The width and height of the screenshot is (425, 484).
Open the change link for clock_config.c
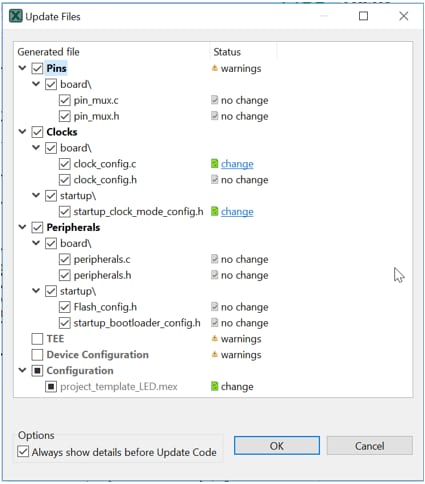237,164
